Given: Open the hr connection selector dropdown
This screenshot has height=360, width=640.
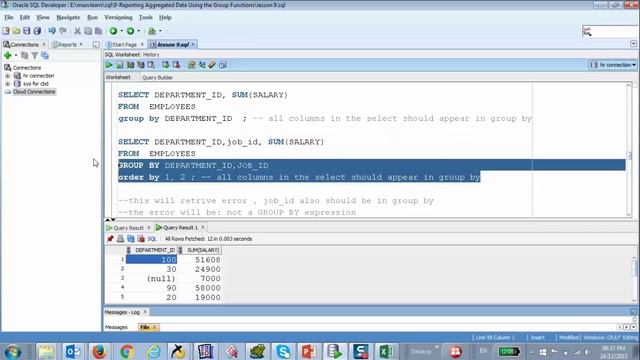Looking at the screenshot, I should [x=613, y=65].
